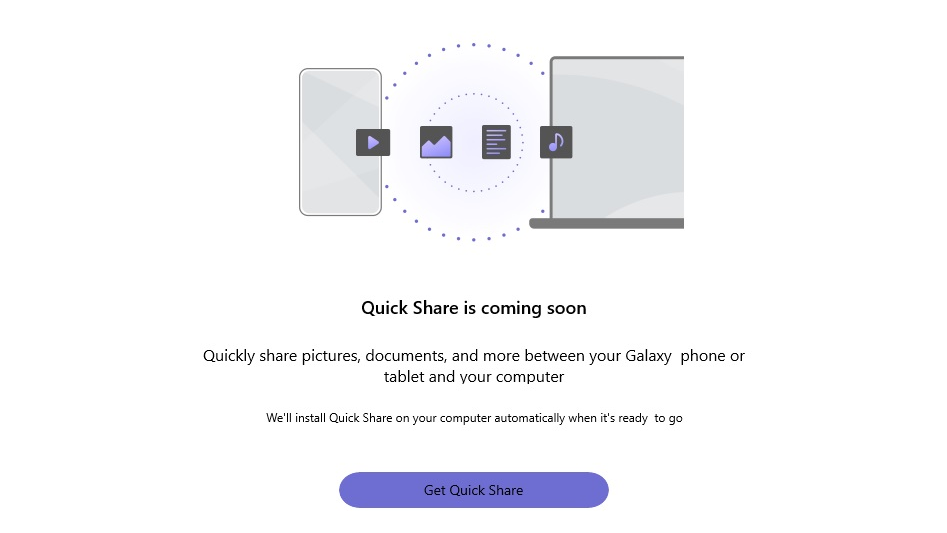The height and width of the screenshot is (533, 947).
Task: Click the video play icon
Action: click(372, 142)
